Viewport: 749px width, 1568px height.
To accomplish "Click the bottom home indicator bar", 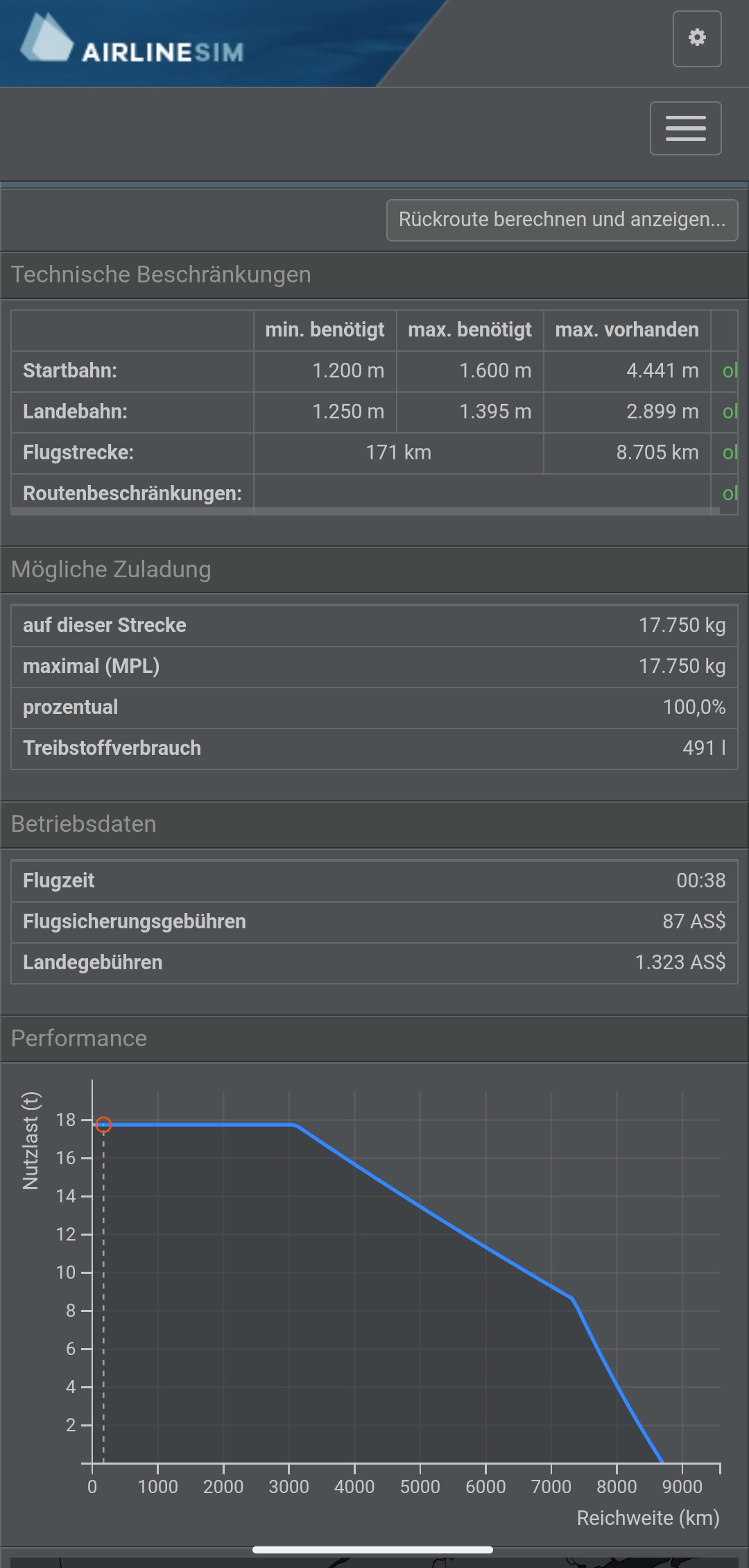I will pos(372,1549).
